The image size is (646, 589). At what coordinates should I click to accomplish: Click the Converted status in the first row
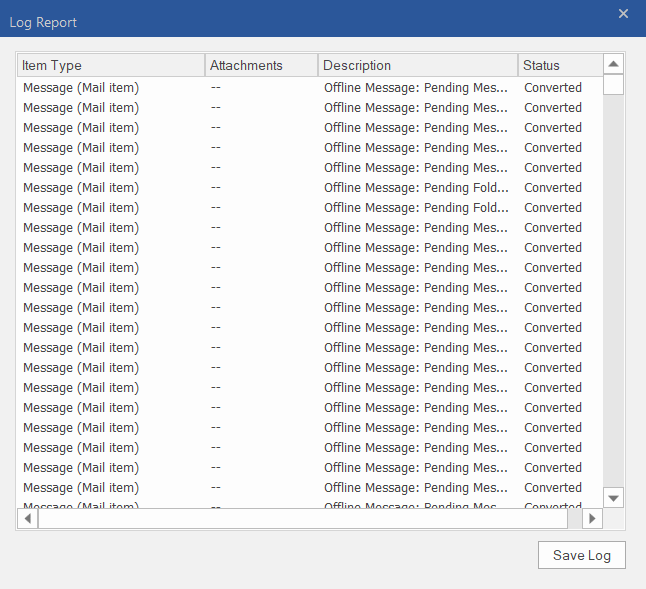552,87
